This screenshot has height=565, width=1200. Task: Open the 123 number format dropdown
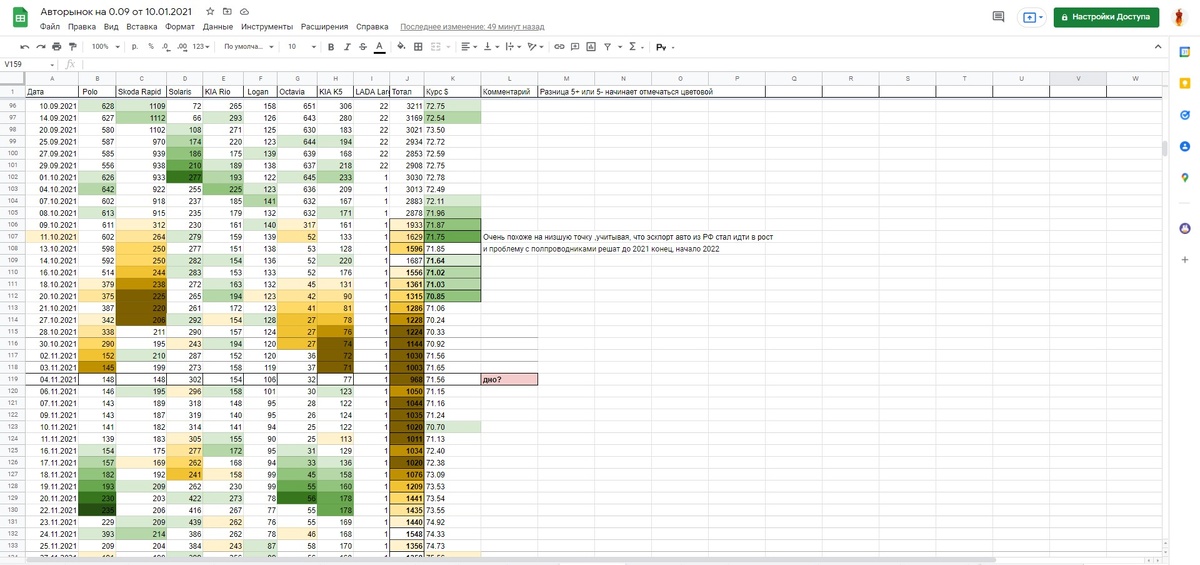coord(202,46)
